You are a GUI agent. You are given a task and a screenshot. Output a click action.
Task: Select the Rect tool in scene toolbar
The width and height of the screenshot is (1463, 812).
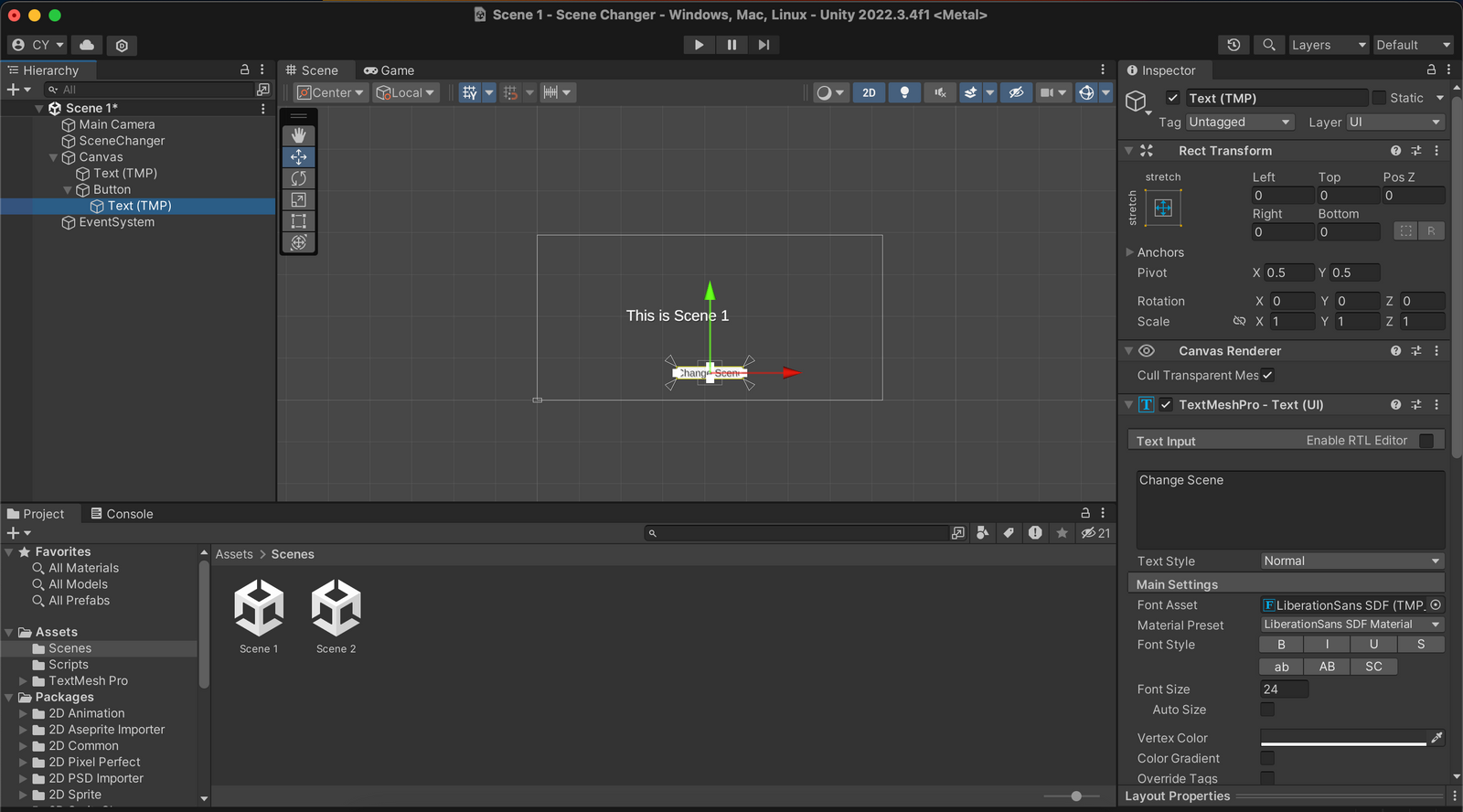coord(298,221)
